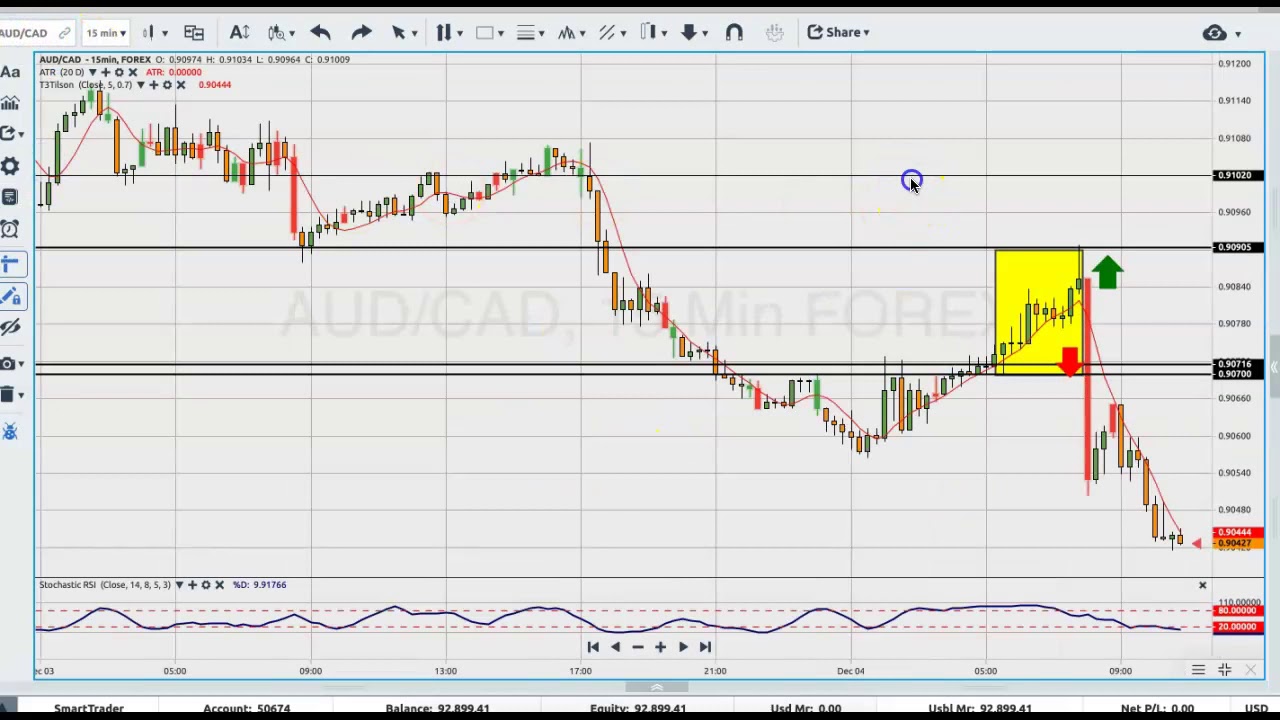The height and width of the screenshot is (720, 1280).
Task: Click the bug icon in left sidebar
Action: (x=10, y=432)
